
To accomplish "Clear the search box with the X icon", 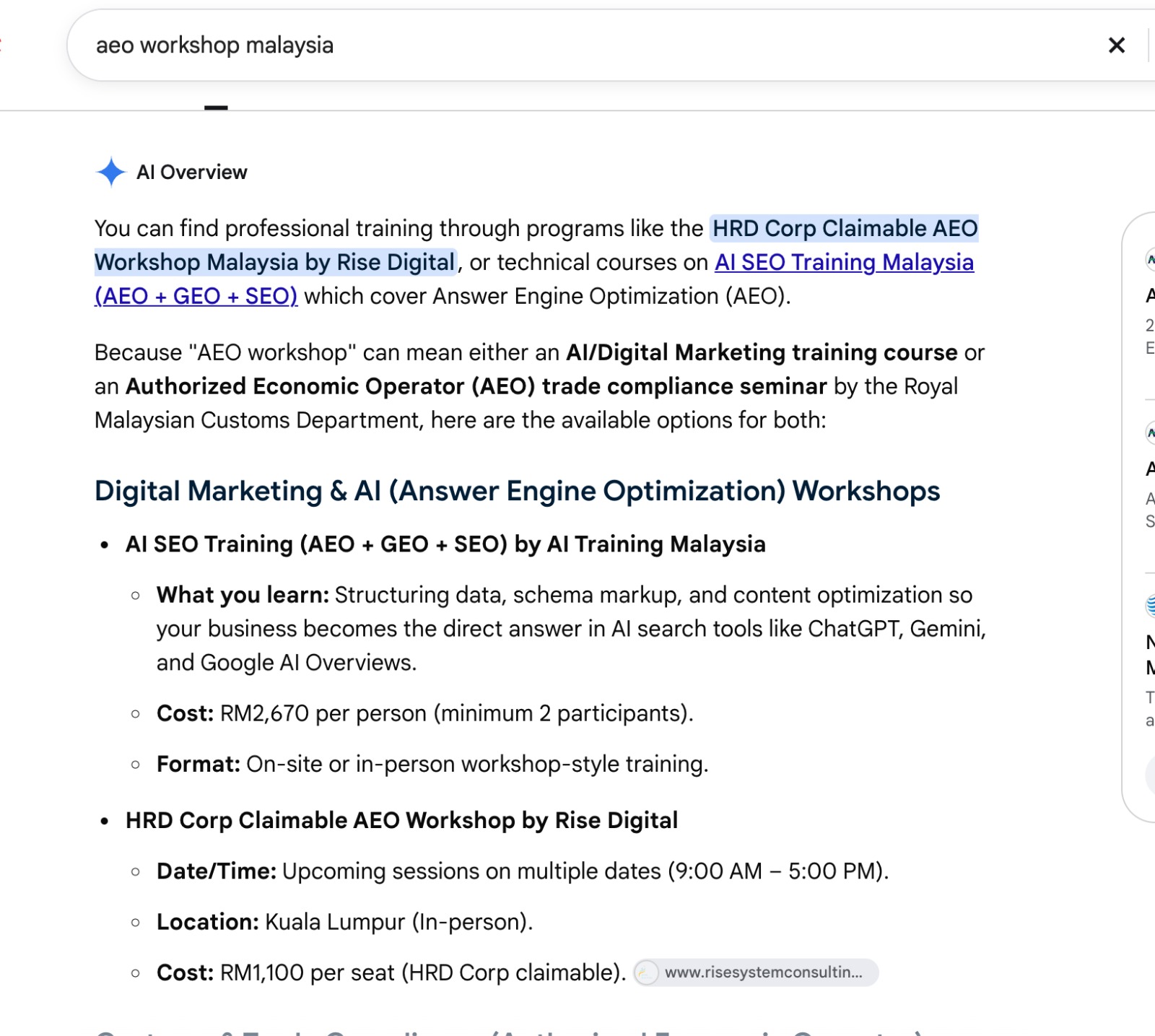I will (1116, 45).
